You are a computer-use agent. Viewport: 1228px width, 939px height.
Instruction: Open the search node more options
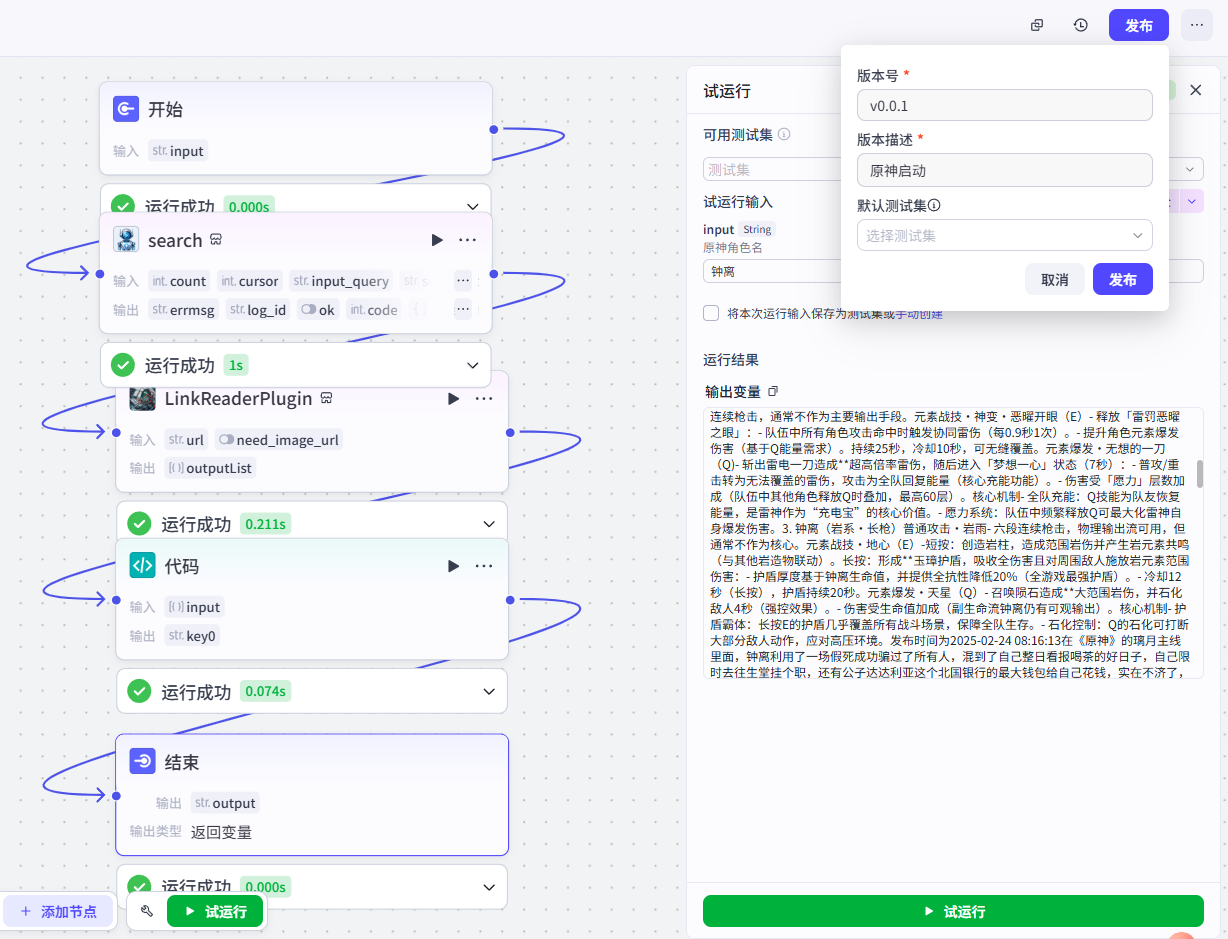coord(467,240)
